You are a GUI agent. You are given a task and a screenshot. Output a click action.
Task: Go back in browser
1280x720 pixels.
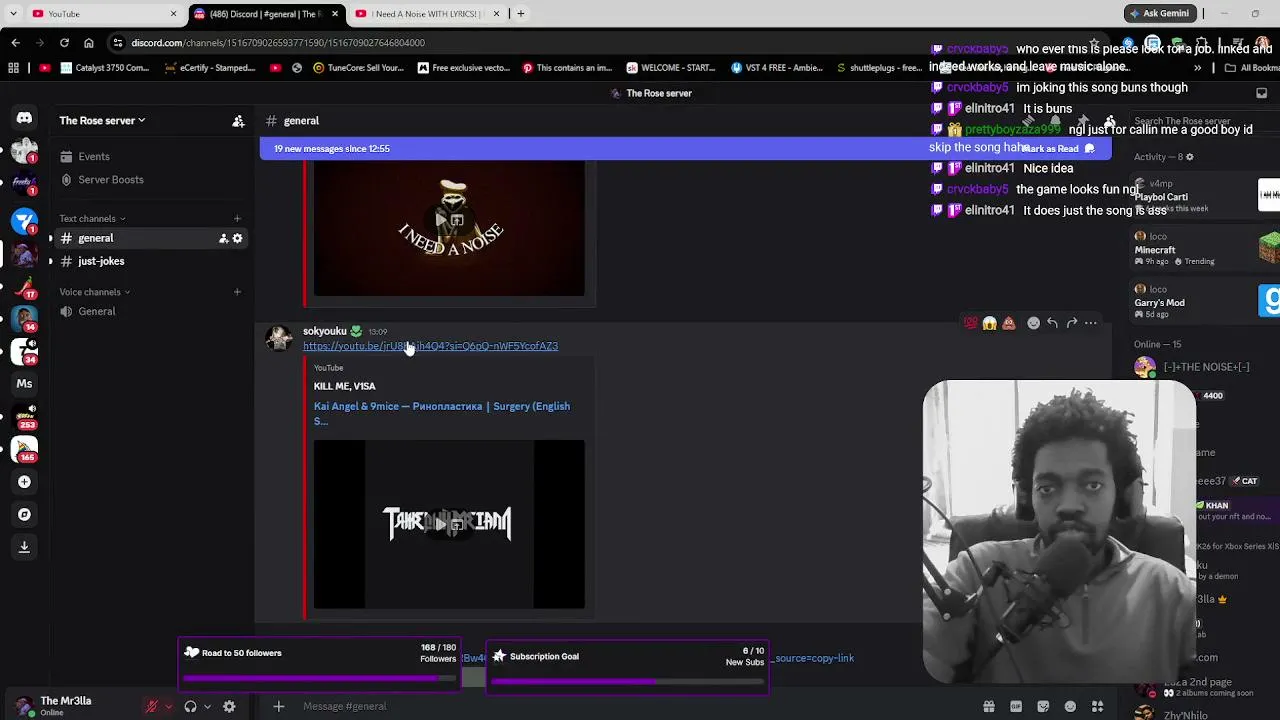pos(15,43)
